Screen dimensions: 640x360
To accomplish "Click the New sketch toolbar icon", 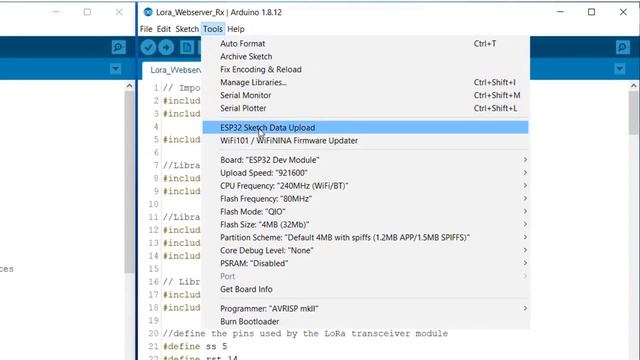I will pyautogui.click(x=187, y=47).
